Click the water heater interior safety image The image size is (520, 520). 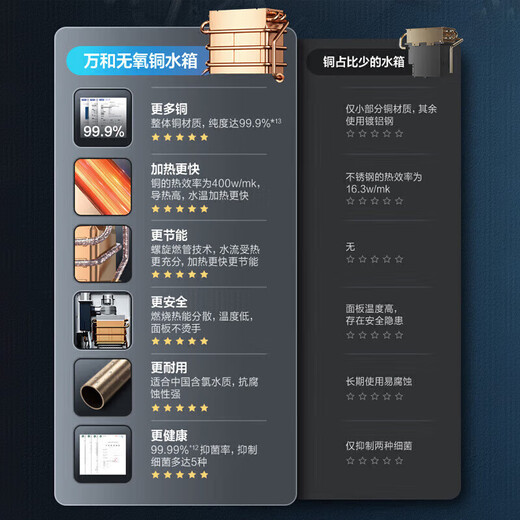103,320
